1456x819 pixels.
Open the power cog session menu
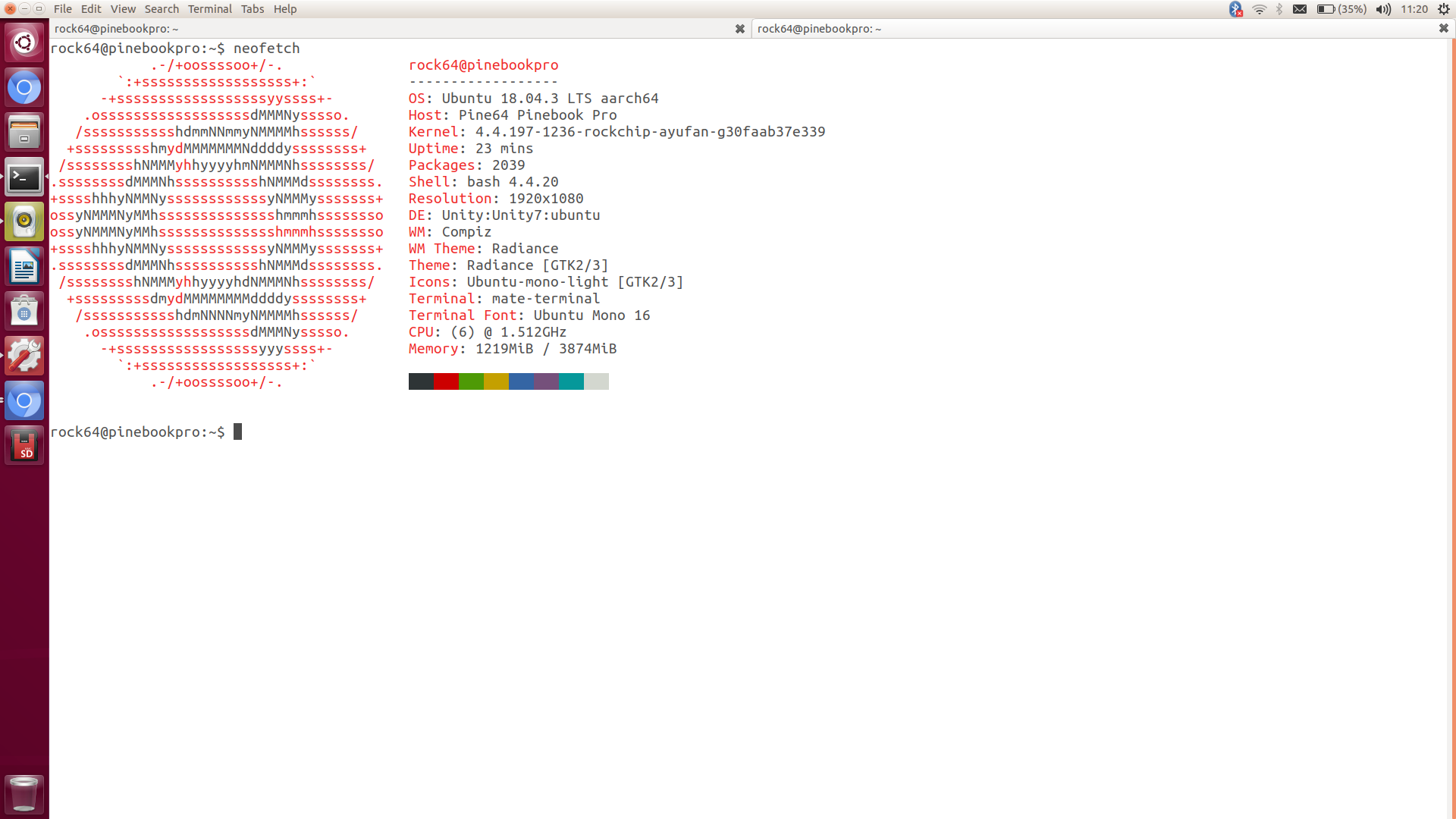point(1444,9)
